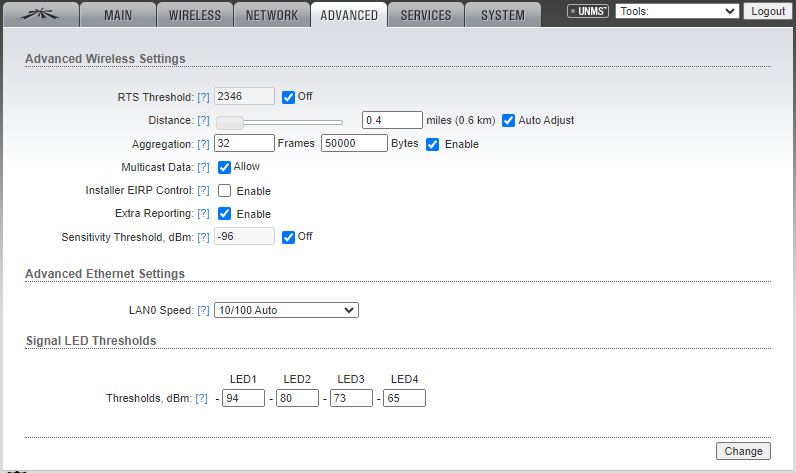Switch to the WIRELESS tab

[195, 15]
